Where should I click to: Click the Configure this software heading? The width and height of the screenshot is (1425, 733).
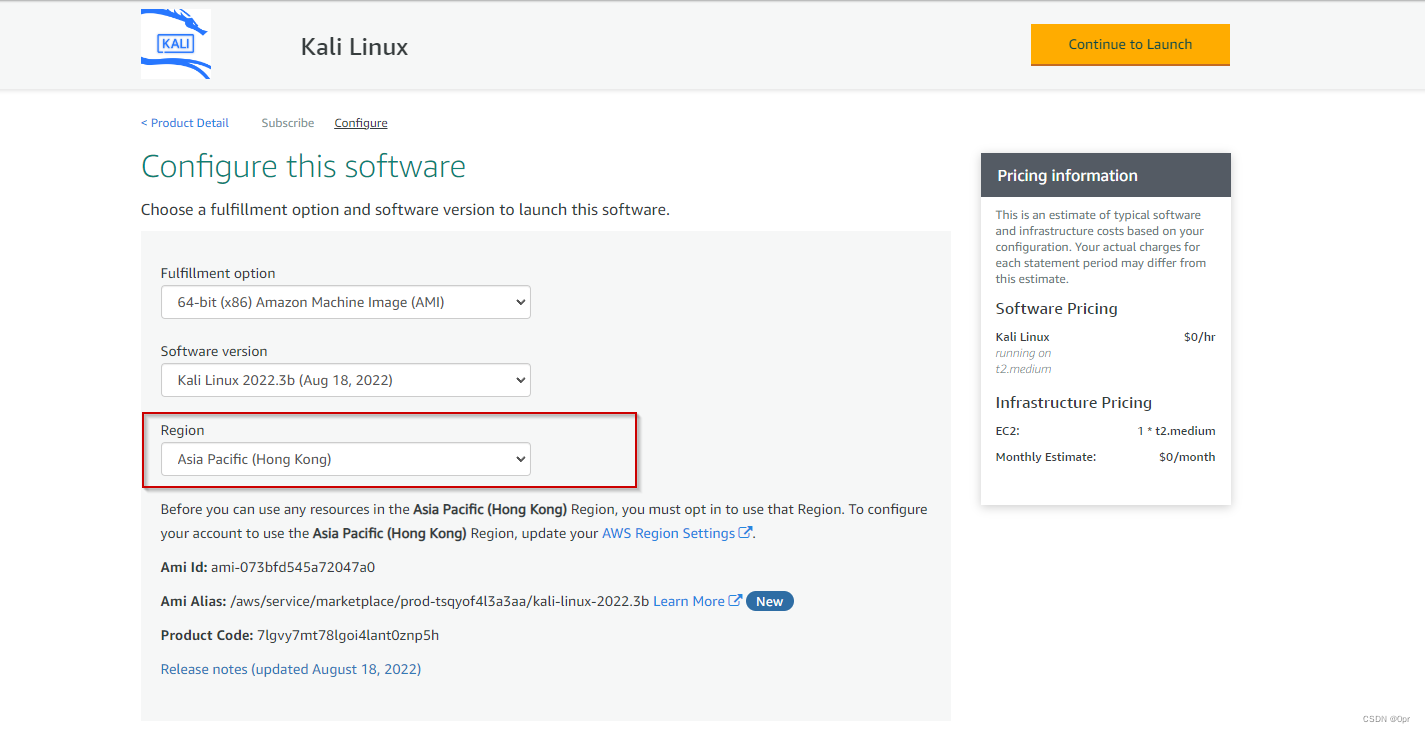[x=303, y=166]
